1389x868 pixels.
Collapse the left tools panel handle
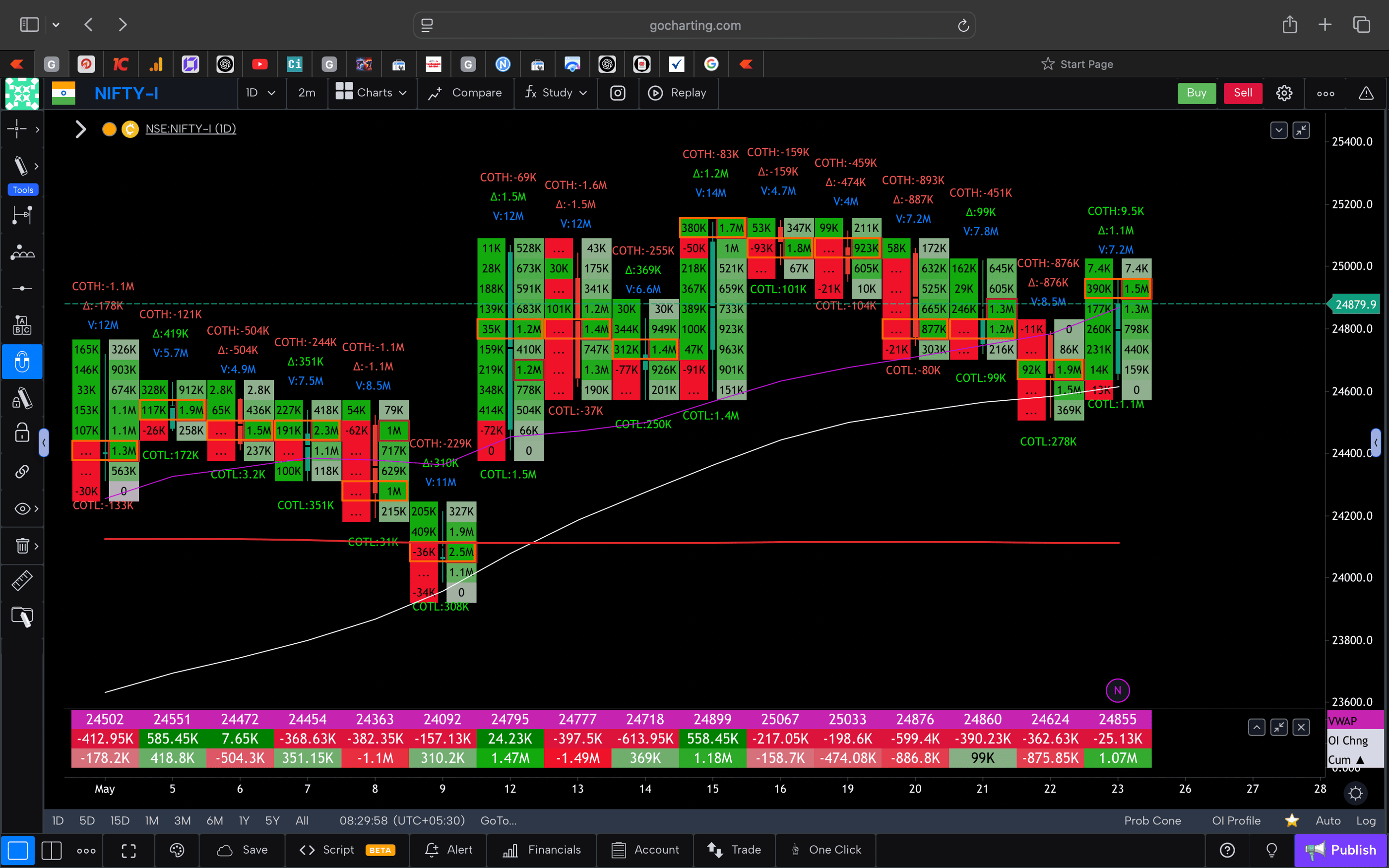45,442
